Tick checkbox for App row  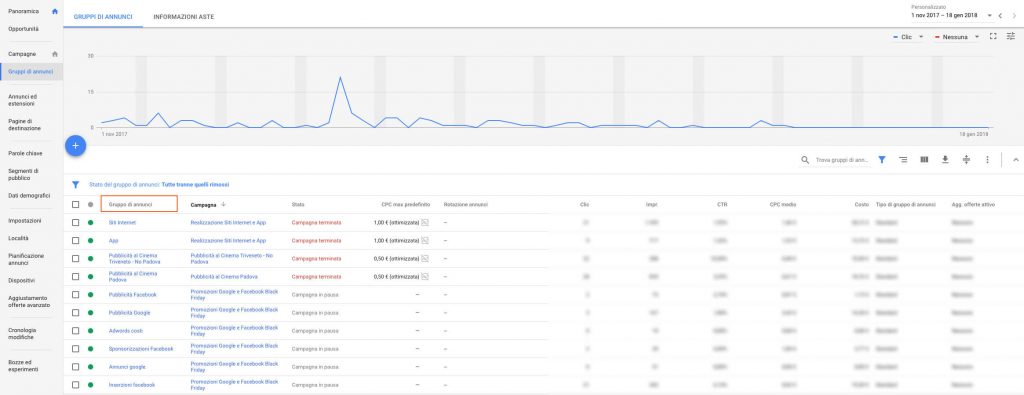76,240
